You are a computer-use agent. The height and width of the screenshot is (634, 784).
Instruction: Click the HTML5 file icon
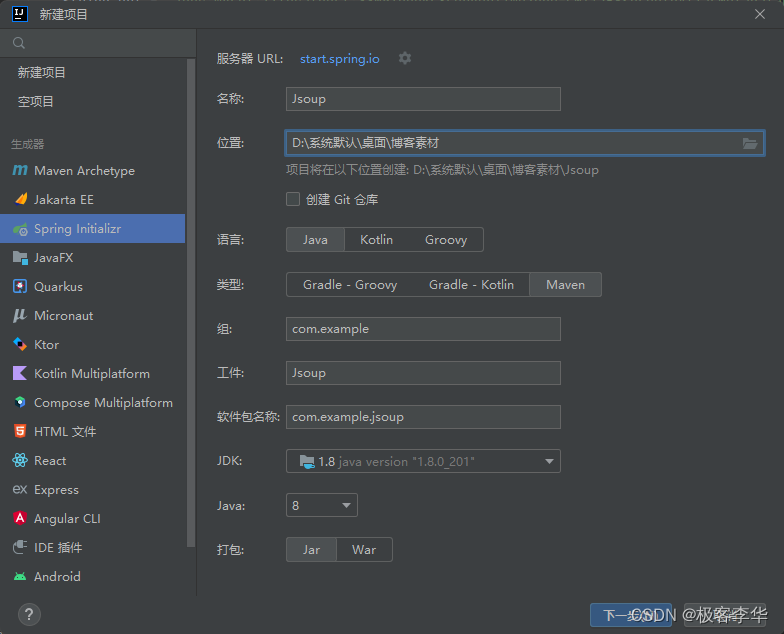coord(20,431)
